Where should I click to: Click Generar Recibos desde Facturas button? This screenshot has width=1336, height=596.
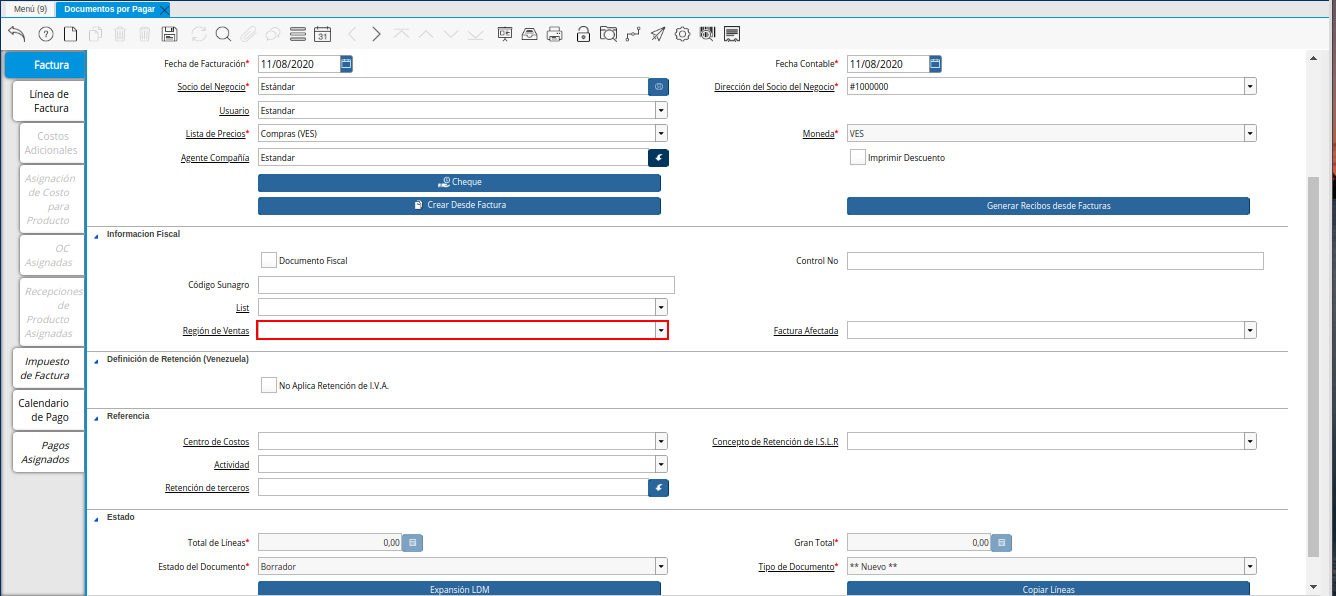pos(1048,206)
